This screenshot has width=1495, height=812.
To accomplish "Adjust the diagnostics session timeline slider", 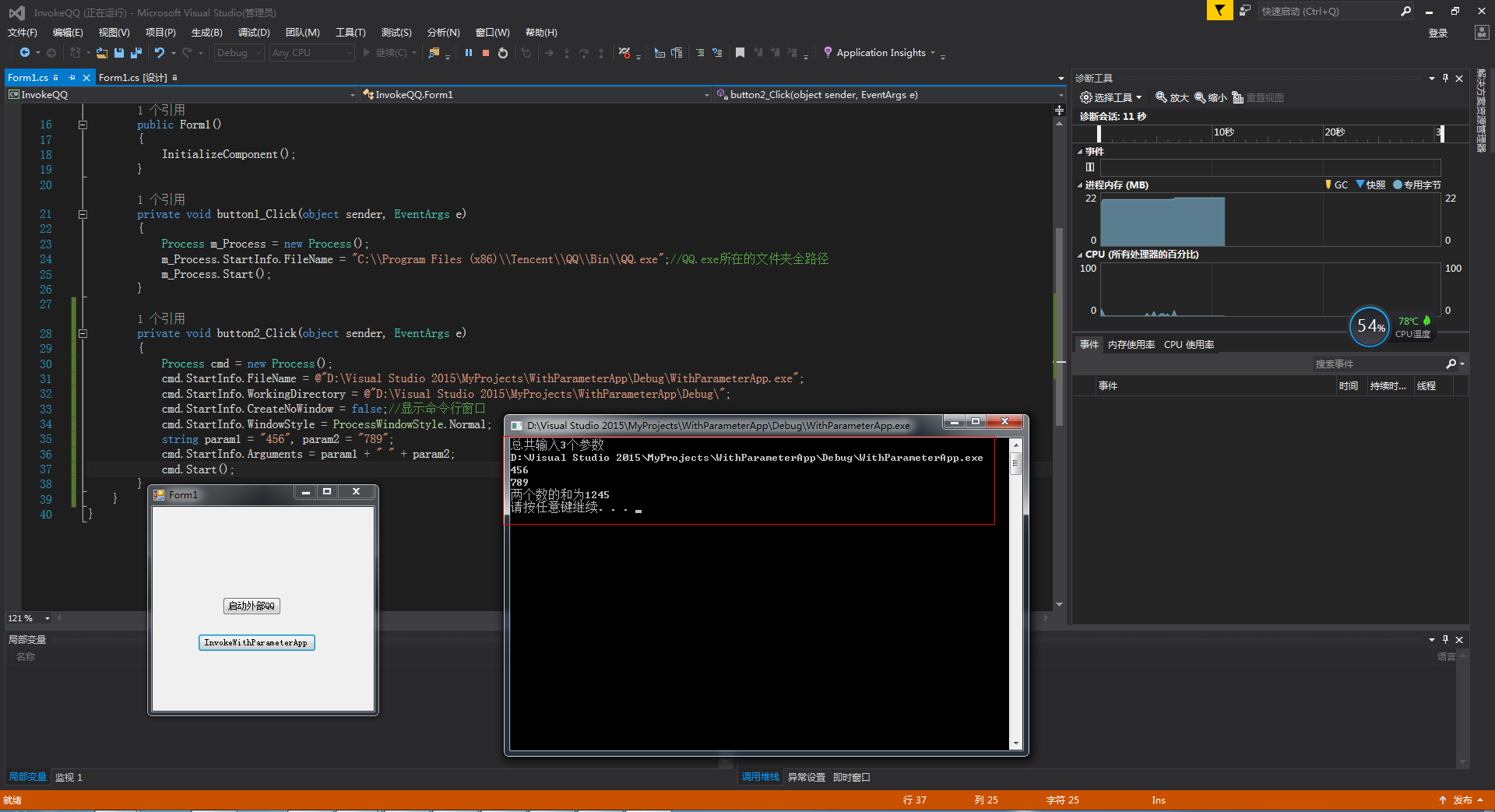I will 1442,133.
